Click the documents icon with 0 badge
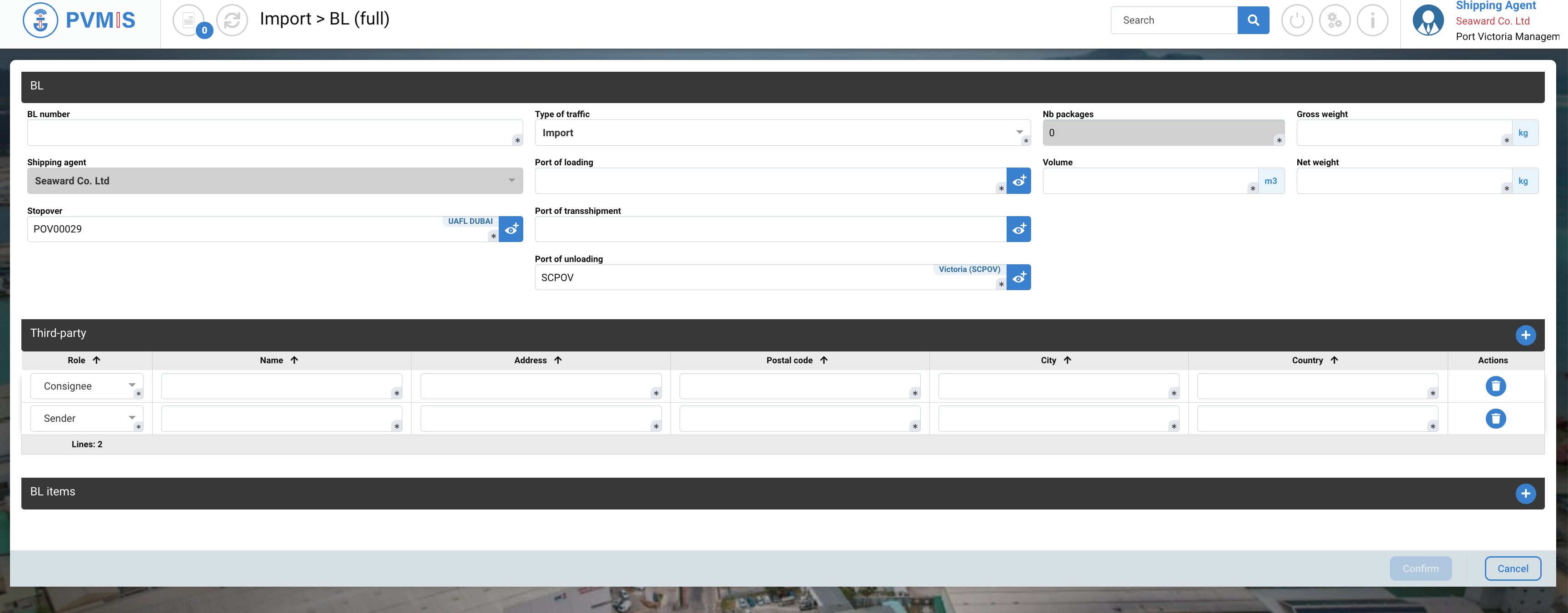This screenshot has height=613, width=1568. (x=189, y=20)
